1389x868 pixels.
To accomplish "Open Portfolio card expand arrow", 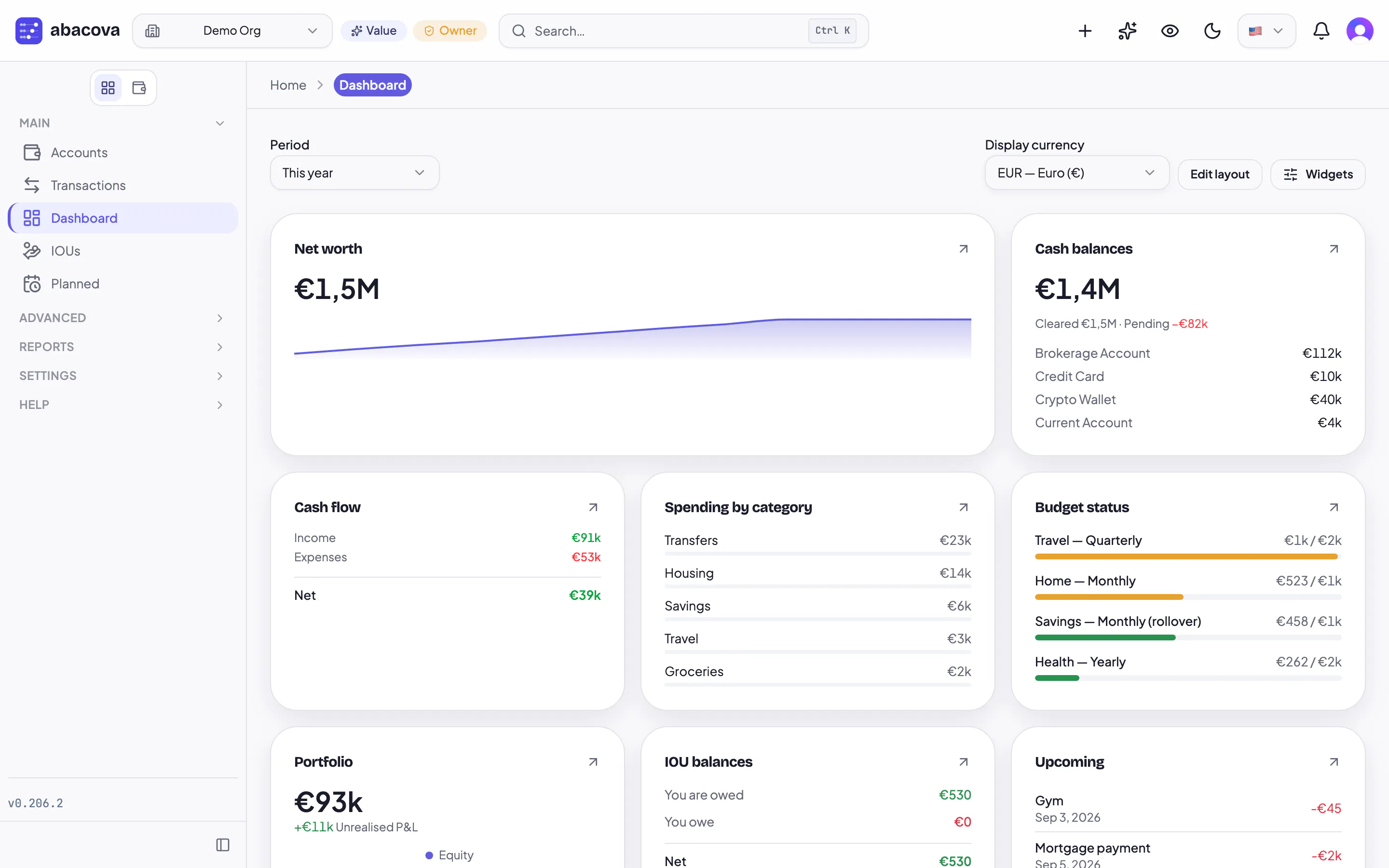I will pyautogui.click(x=593, y=762).
